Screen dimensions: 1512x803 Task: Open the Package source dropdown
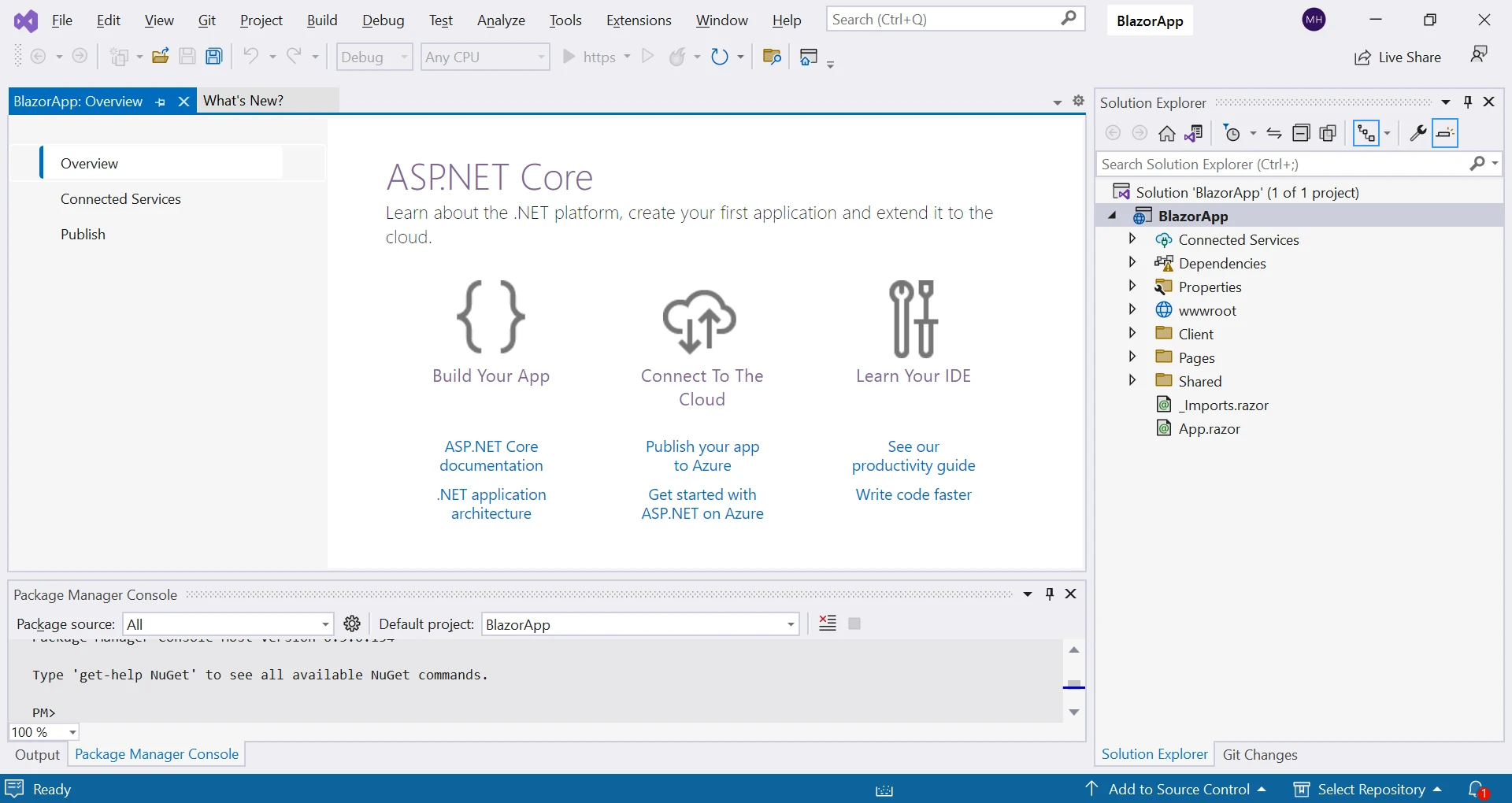[228, 624]
